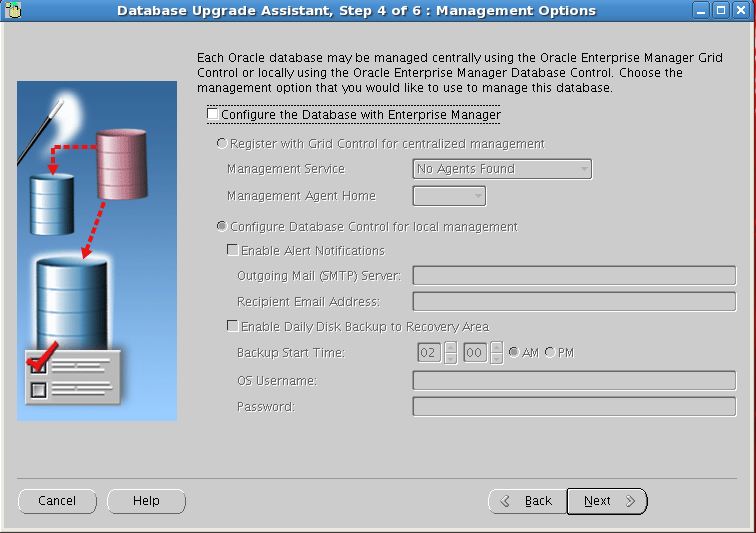756x533 pixels.
Task: Select the PM radio button
Action: click(550, 352)
